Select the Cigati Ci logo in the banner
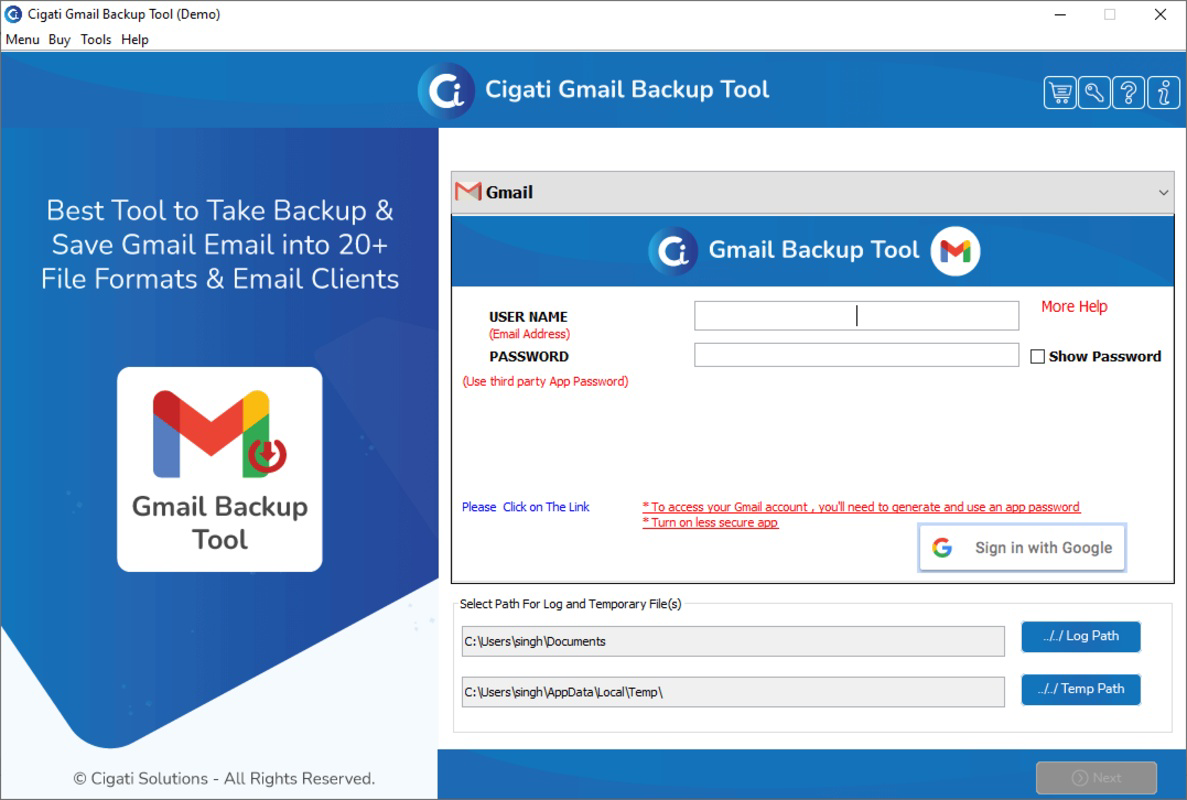Viewport: 1187px width, 800px height. [447, 89]
